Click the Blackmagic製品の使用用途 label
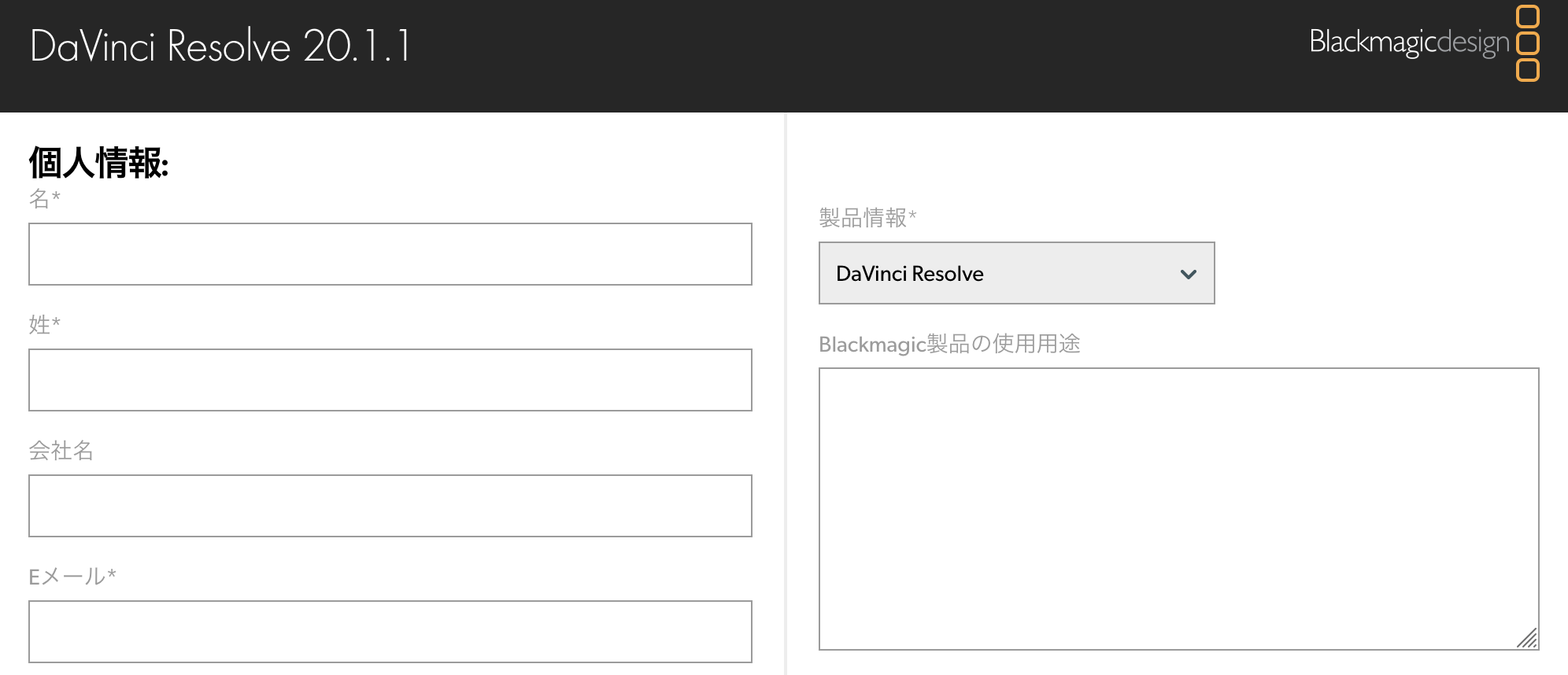The image size is (1568, 675). coord(949,344)
